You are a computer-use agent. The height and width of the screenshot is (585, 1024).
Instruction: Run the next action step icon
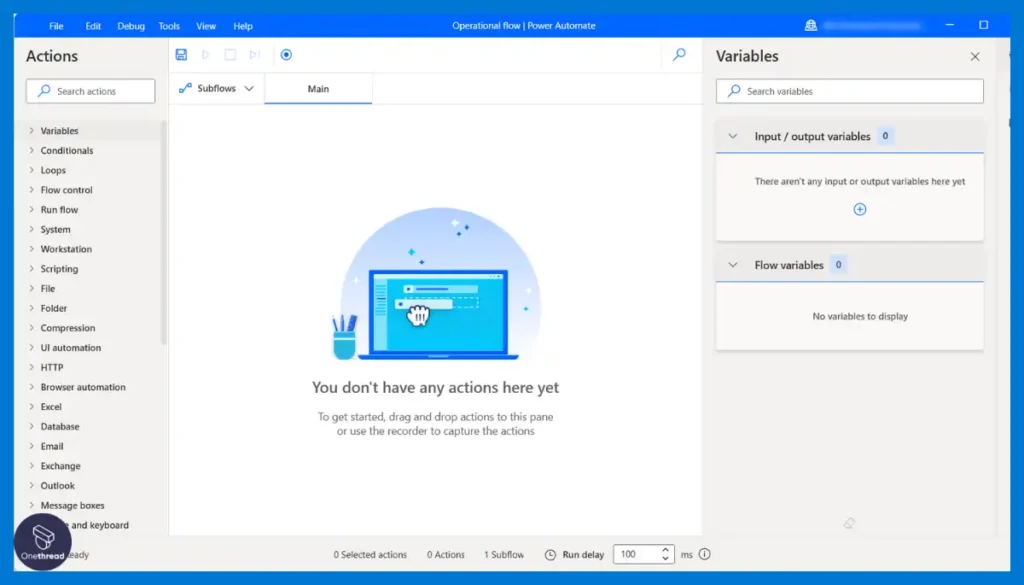[255, 55]
